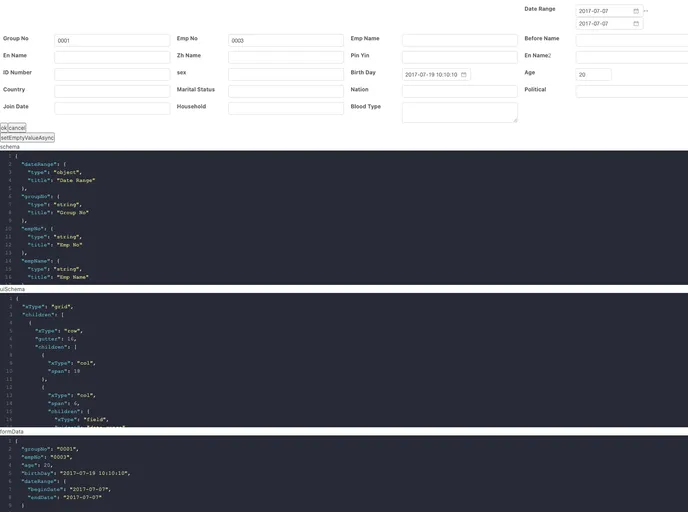The image size is (688, 512).
Task: Click the Political input field
Action: (632, 91)
